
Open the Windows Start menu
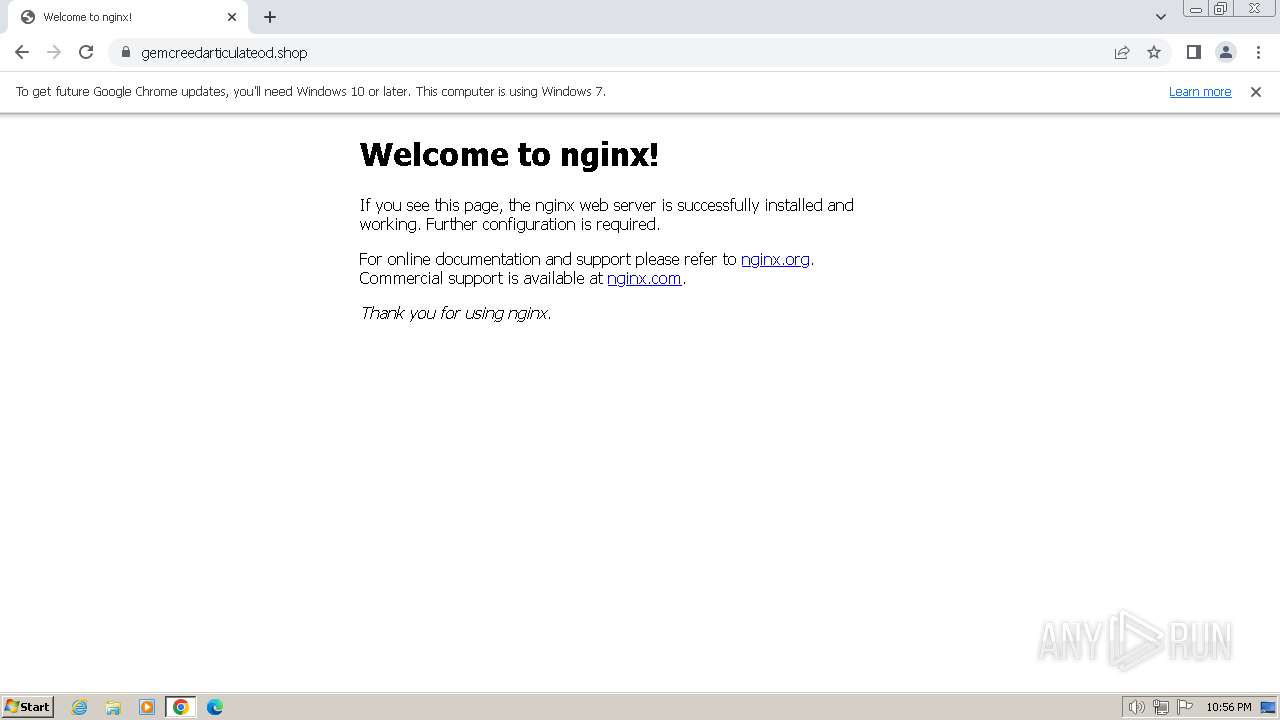click(x=27, y=707)
